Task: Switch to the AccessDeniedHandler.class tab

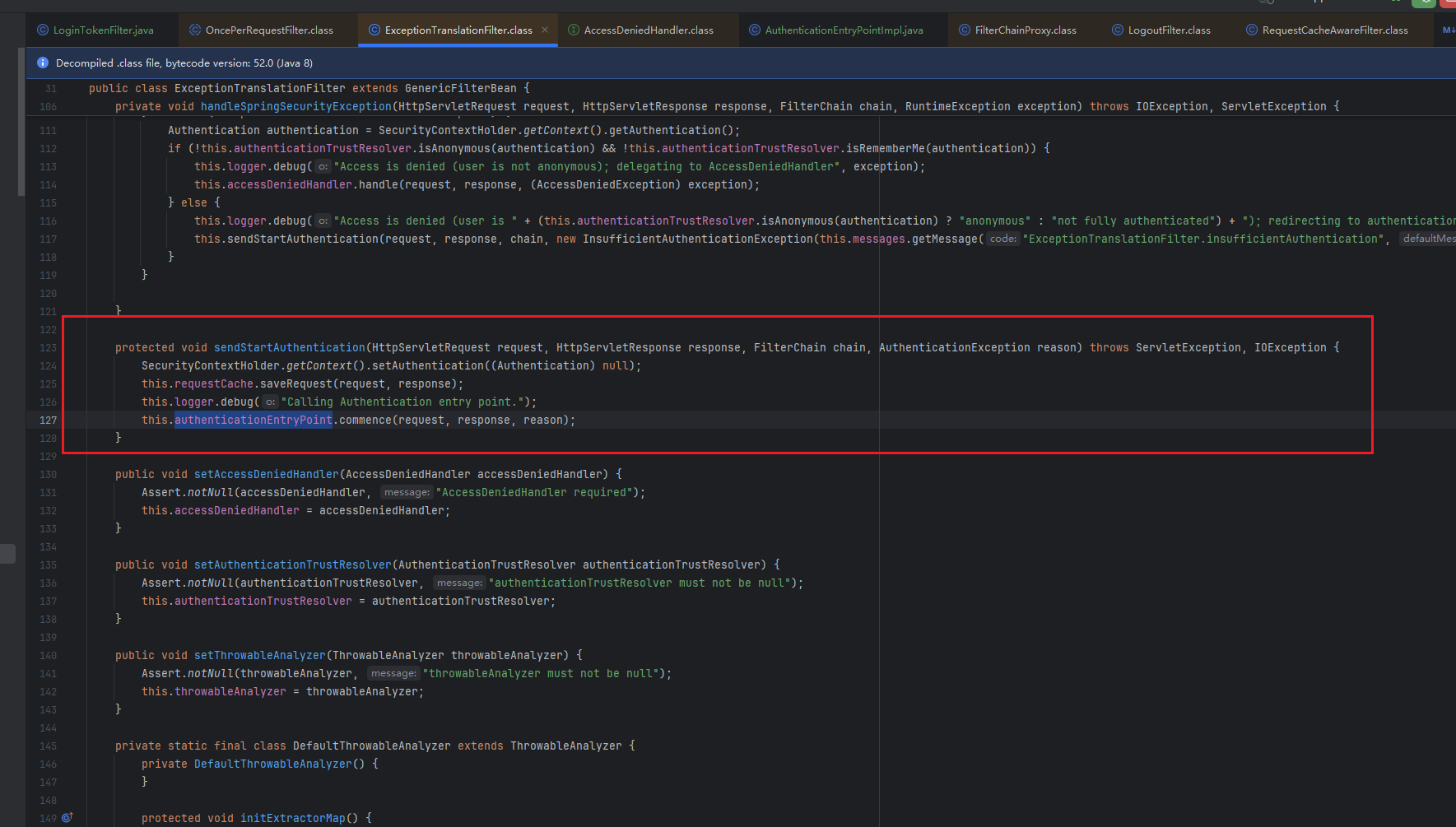Action: [x=648, y=30]
